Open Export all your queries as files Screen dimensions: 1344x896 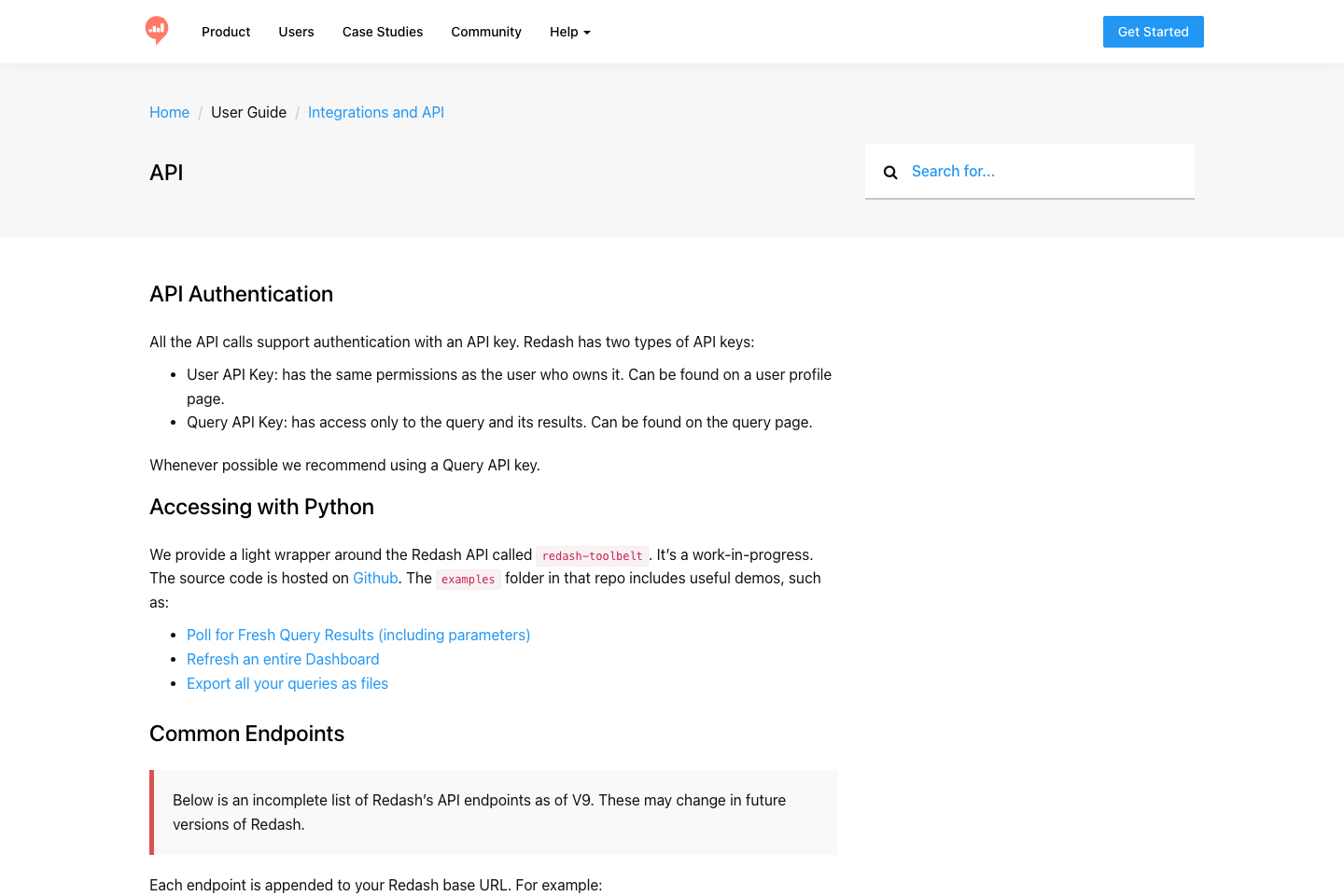point(287,683)
